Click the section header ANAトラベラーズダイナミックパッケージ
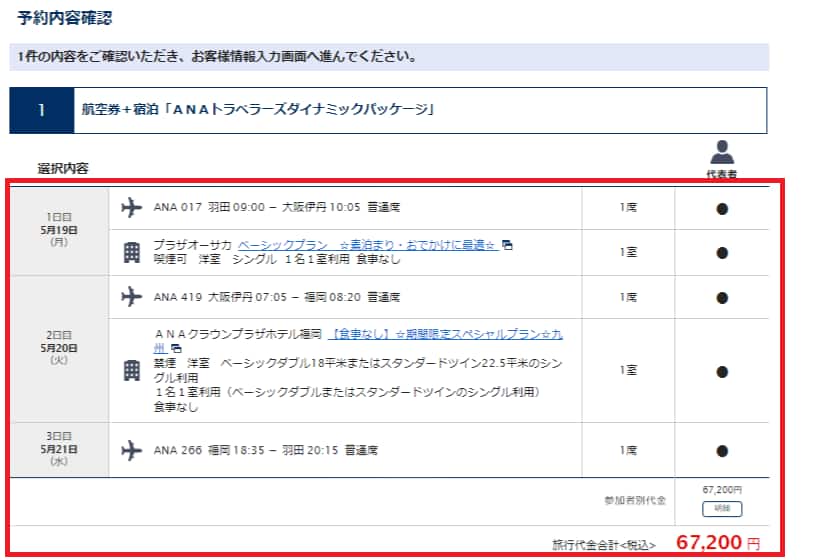828x560 pixels. click(x=257, y=110)
